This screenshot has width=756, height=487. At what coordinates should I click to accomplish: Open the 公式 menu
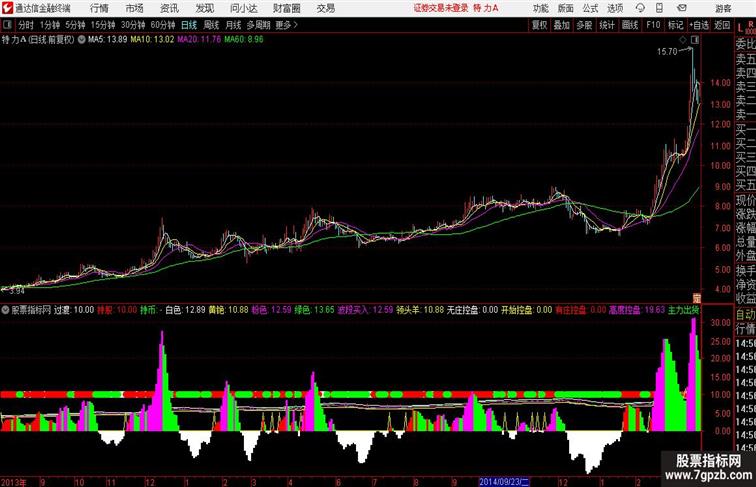pos(590,8)
